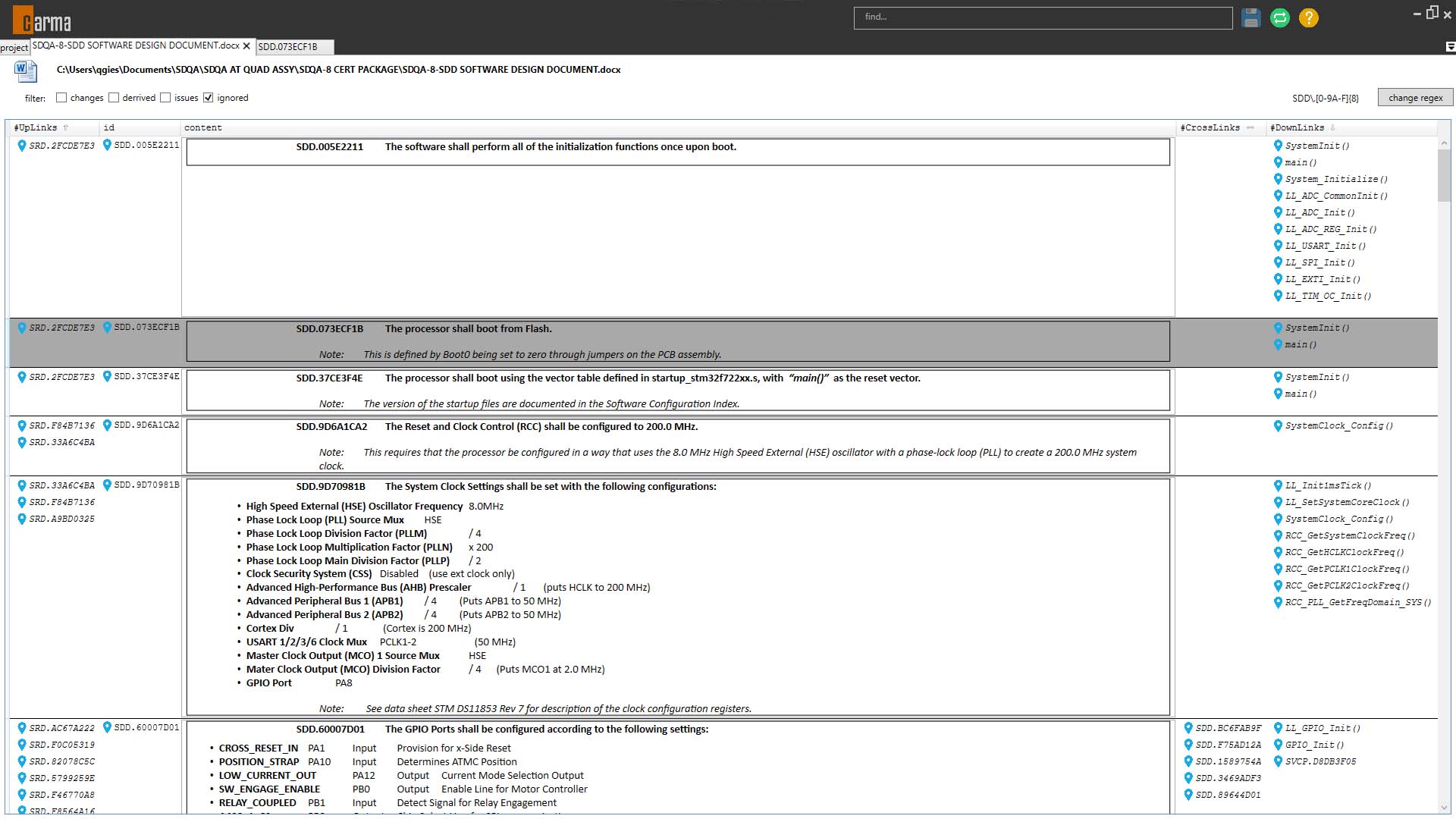The height and width of the screenshot is (819, 1456).
Task: Click pin icon beside crosslink SDD.3469ADF3
Action: tap(1188, 778)
